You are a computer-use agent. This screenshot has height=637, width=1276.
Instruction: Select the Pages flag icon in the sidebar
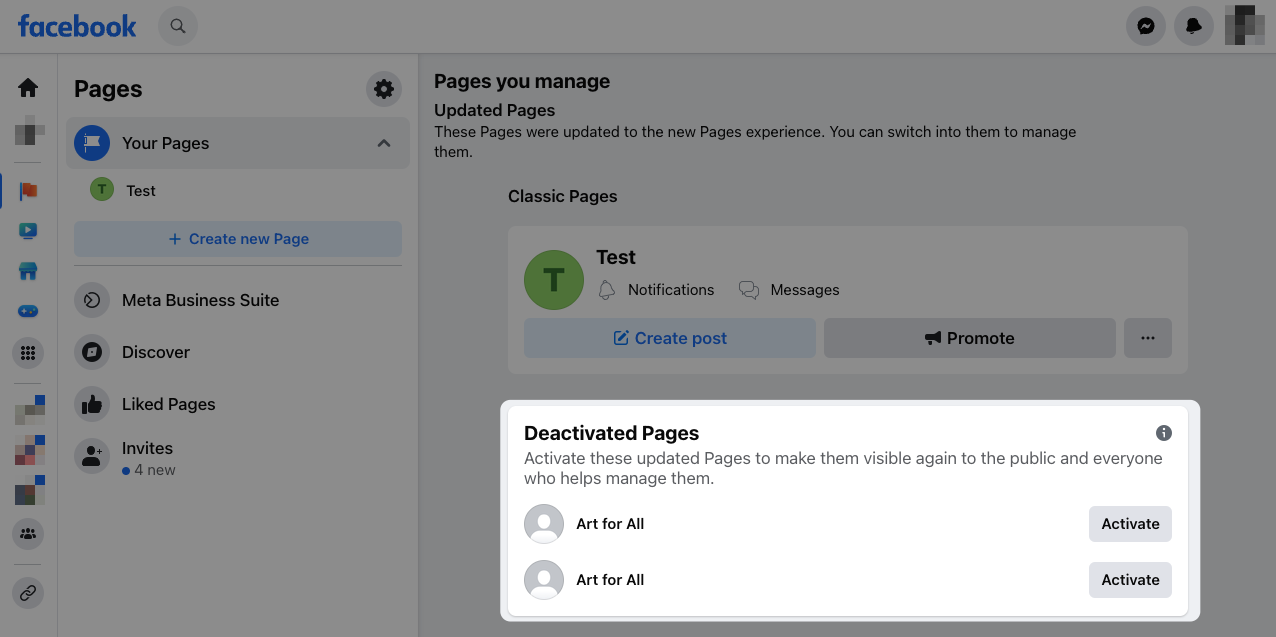click(27, 190)
